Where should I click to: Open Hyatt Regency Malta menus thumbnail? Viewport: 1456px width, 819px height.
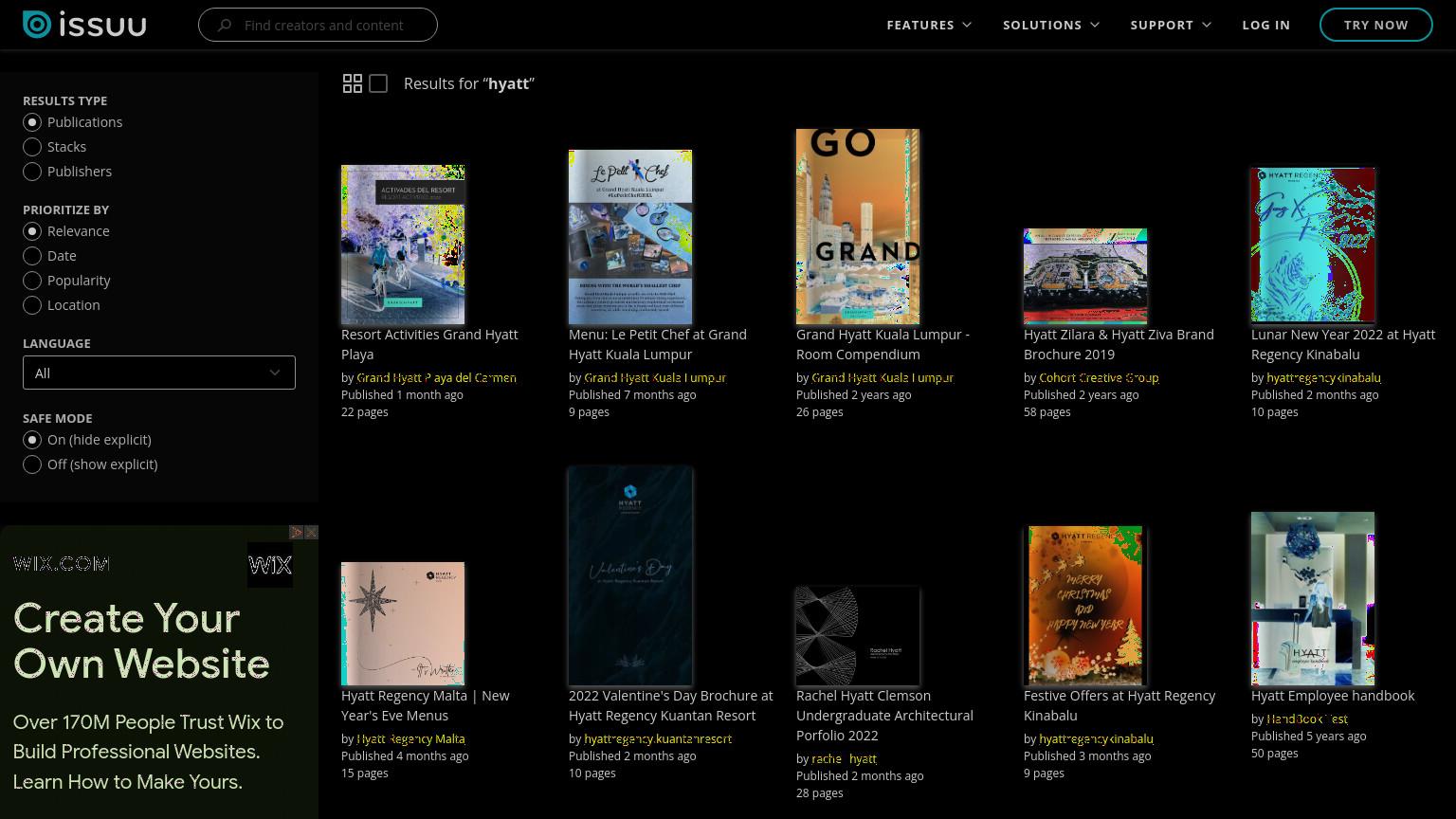click(403, 624)
